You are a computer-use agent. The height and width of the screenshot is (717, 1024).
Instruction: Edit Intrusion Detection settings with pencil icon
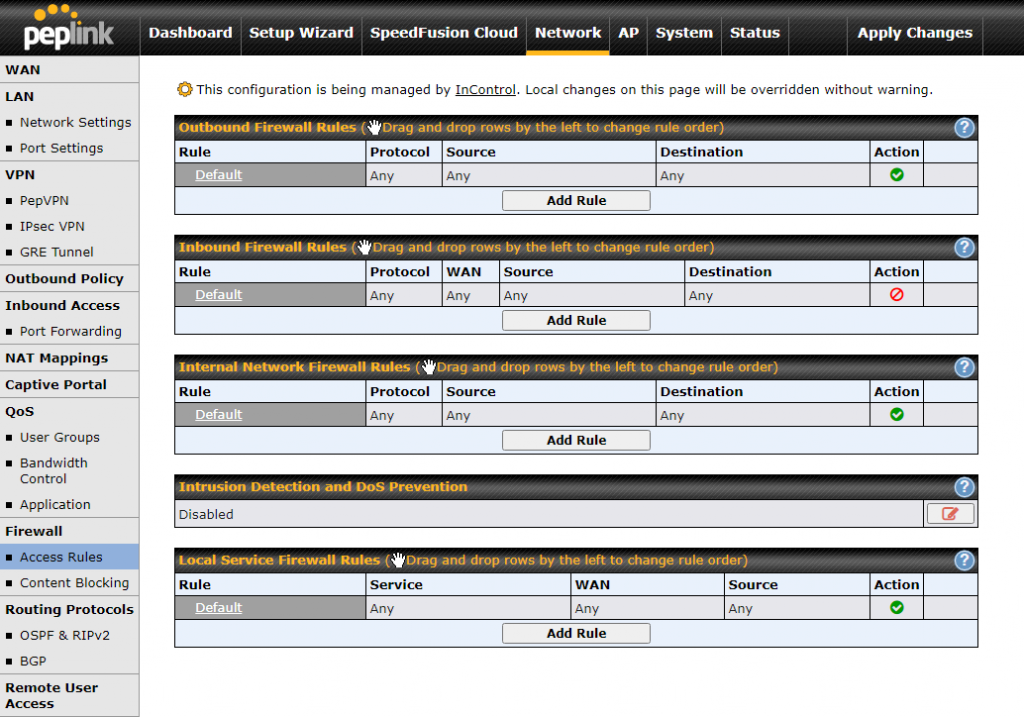pyautogui.click(x=949, y=514)
